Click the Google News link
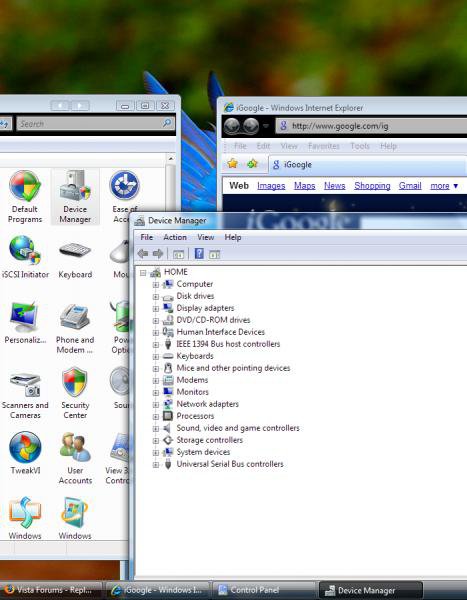 point(335,186)
